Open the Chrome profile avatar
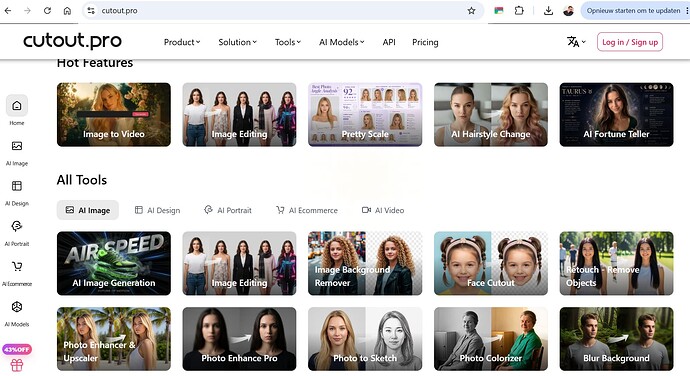 (x=568, y=11)
